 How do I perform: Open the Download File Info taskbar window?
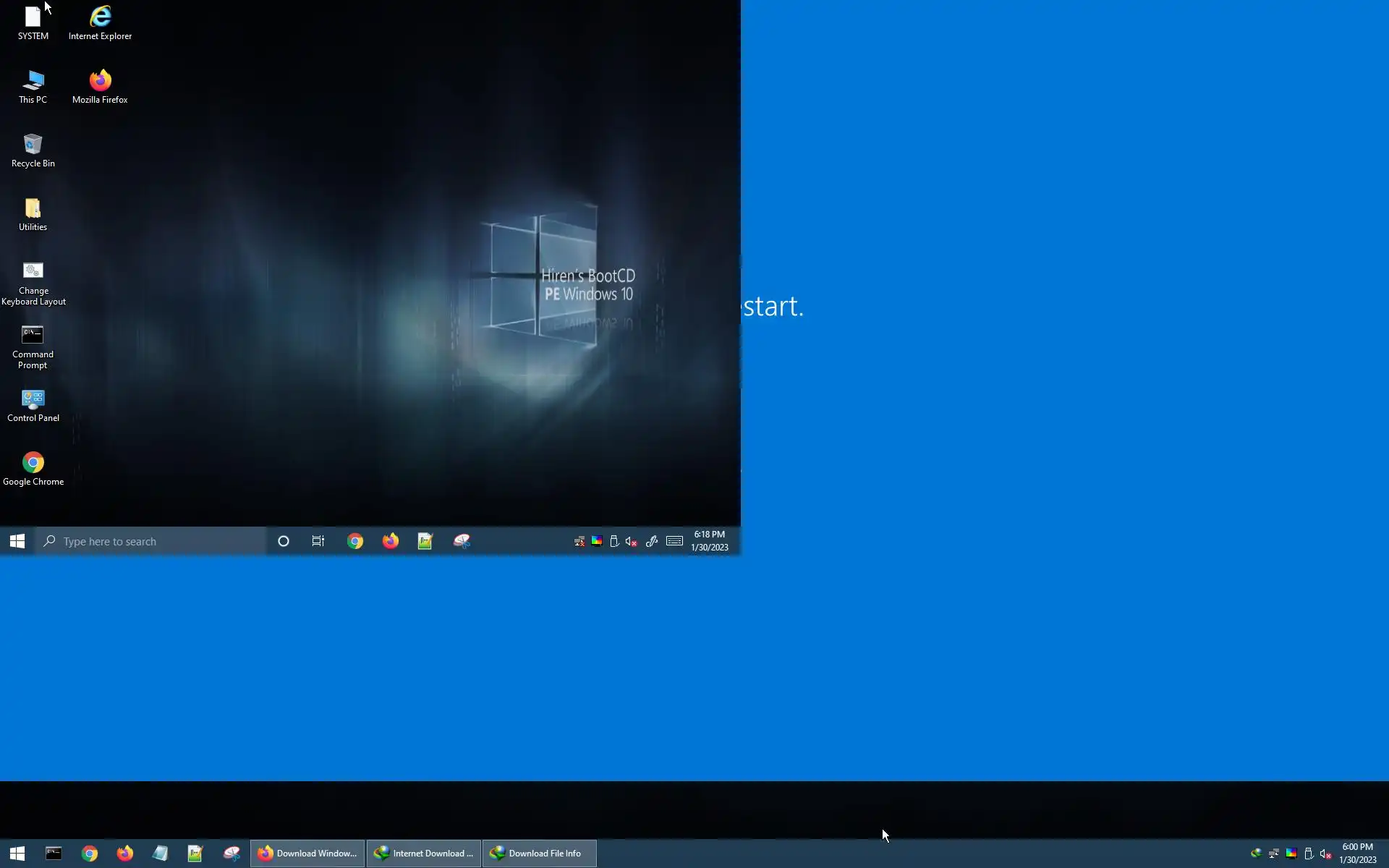(539, 854)
